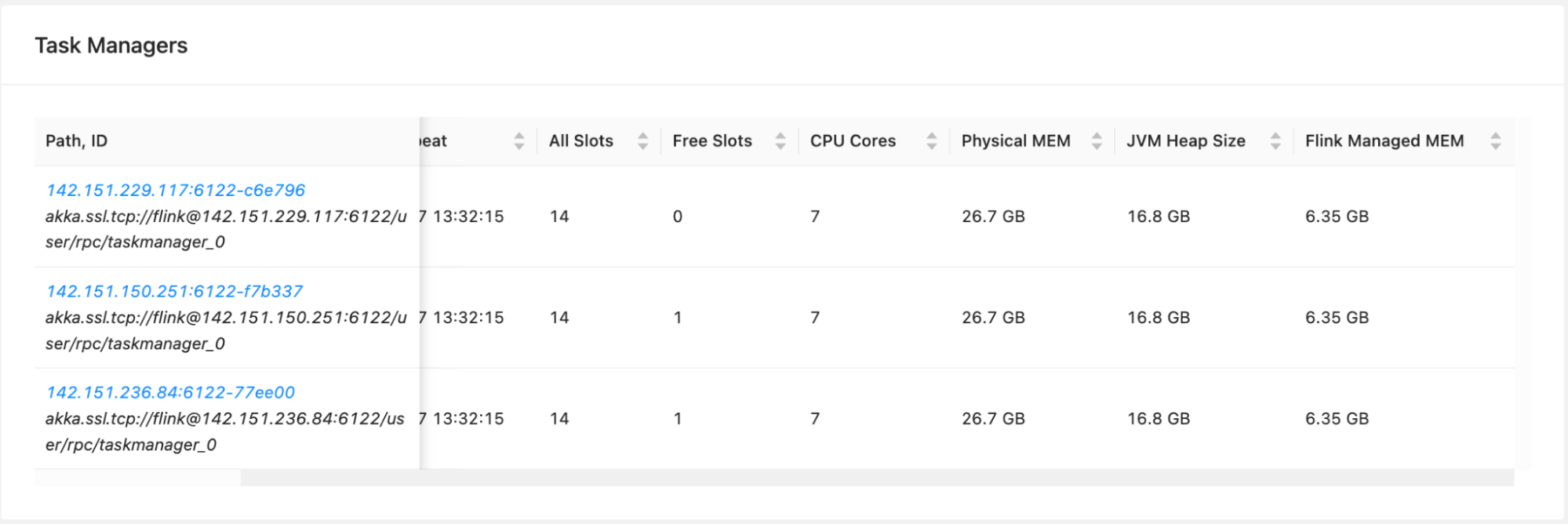This screenshot has height=524, width=1568.
Task: Click the Free Slots header text
Action: pyautogui.click(x=712, y=141)
